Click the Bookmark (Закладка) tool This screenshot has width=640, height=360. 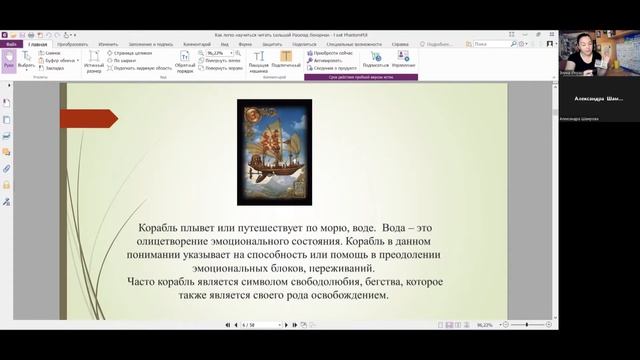[x=51, y=68]
